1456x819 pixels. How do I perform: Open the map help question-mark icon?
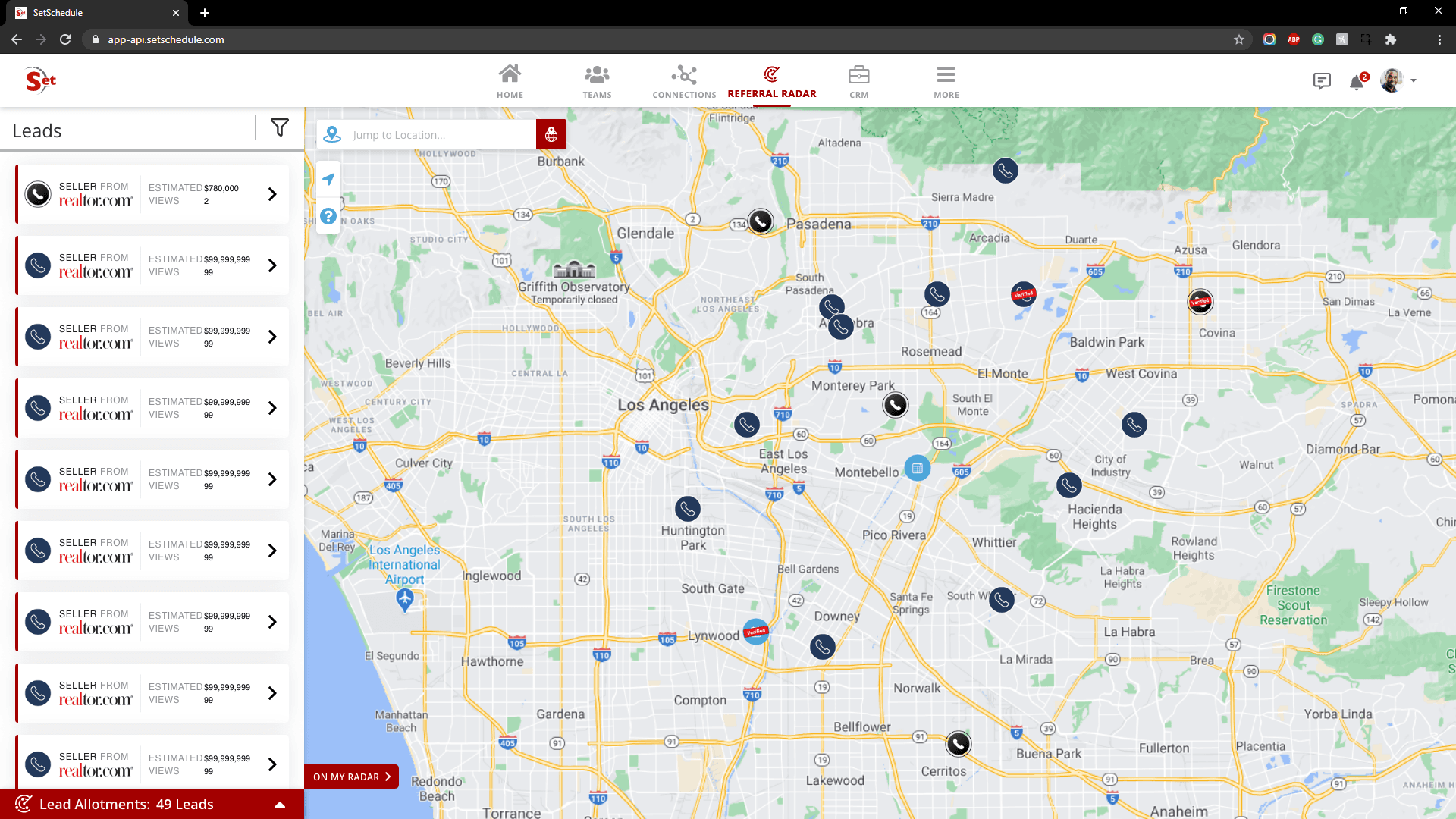[x=328, y=216]
